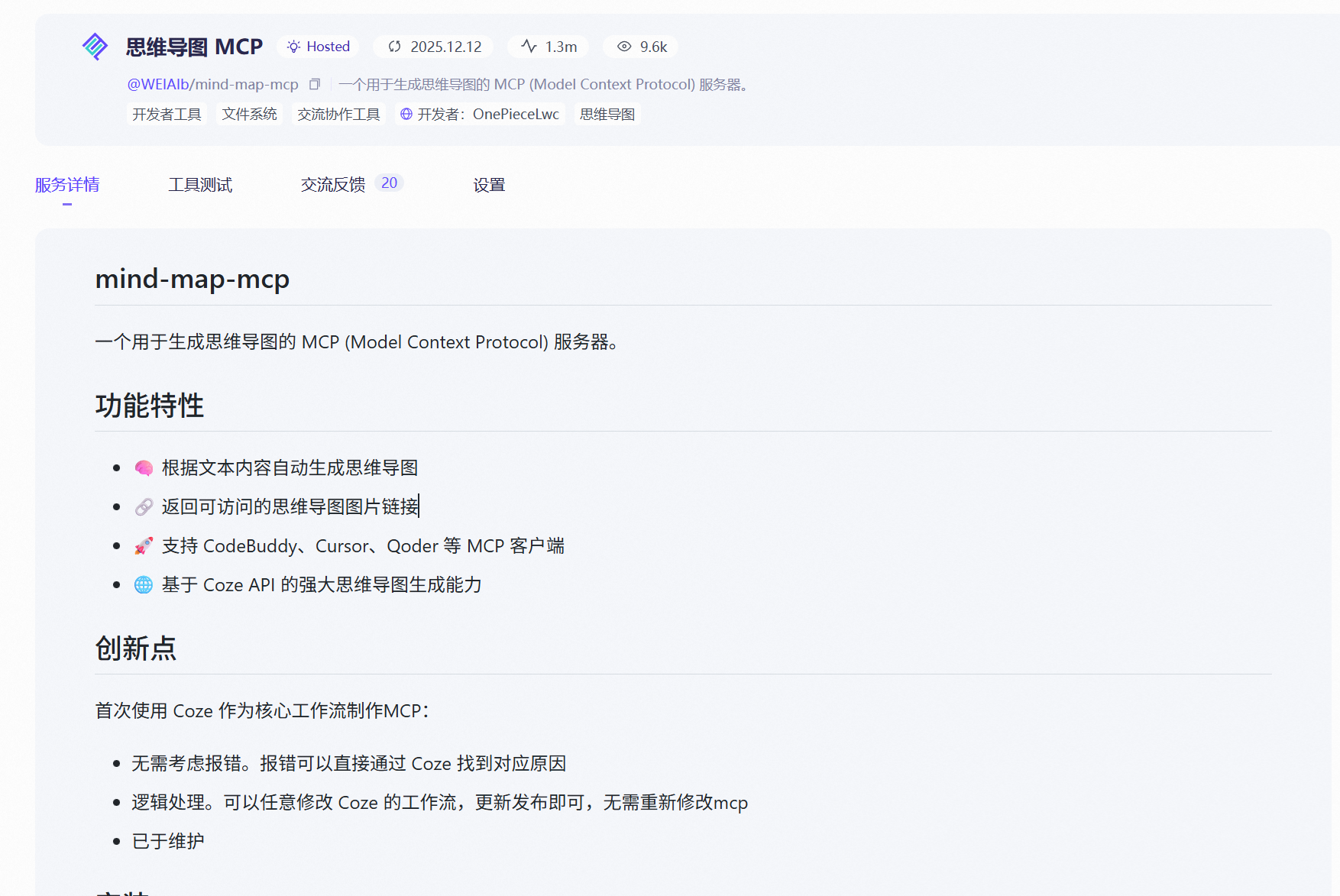Click the text starting with 逻辑处理

[440, 802]
